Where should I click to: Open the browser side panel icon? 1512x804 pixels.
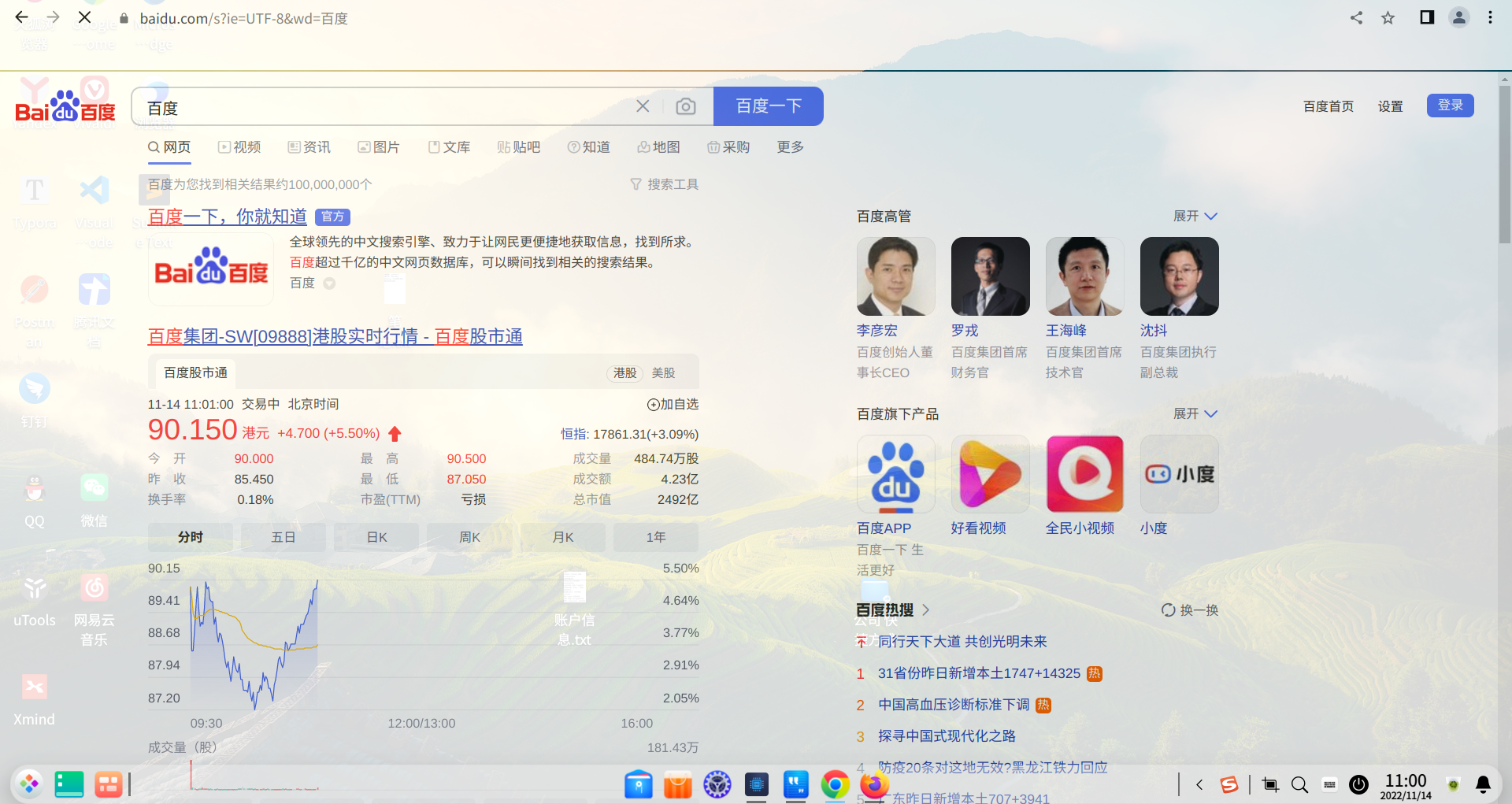1427,17
